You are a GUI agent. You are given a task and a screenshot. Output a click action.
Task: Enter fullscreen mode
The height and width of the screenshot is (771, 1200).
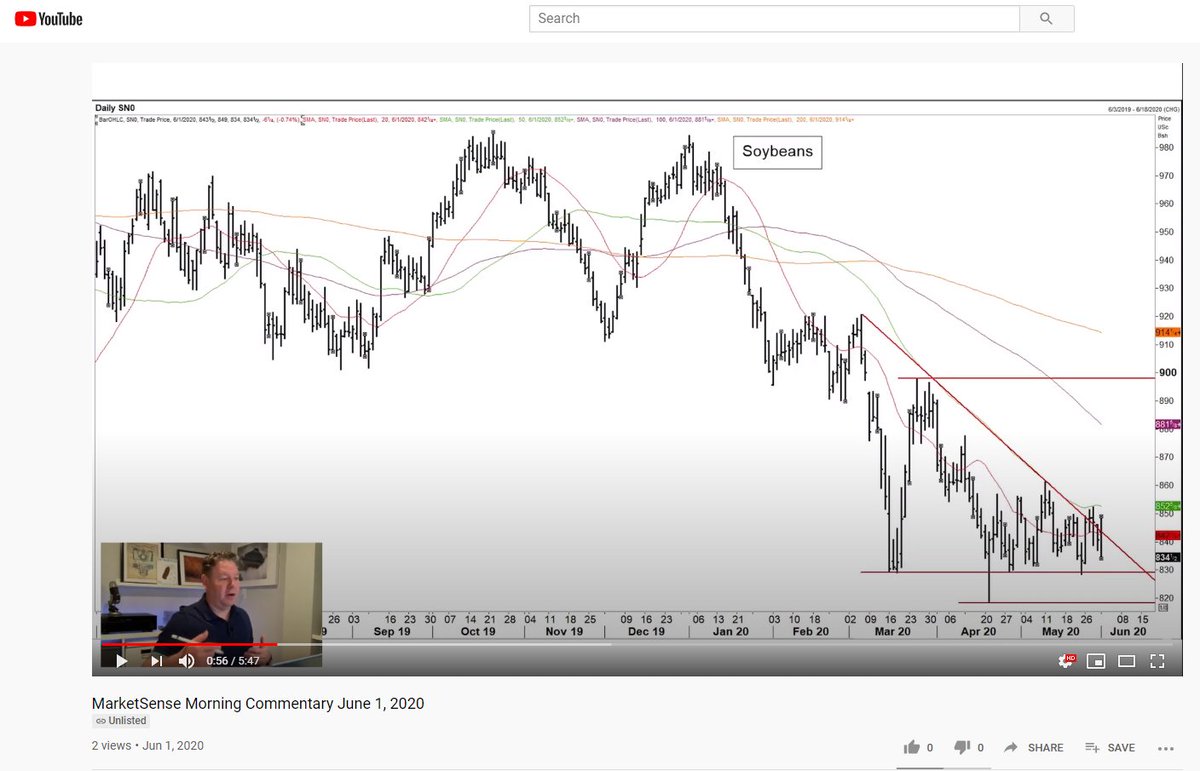[x=1157, y=661]
